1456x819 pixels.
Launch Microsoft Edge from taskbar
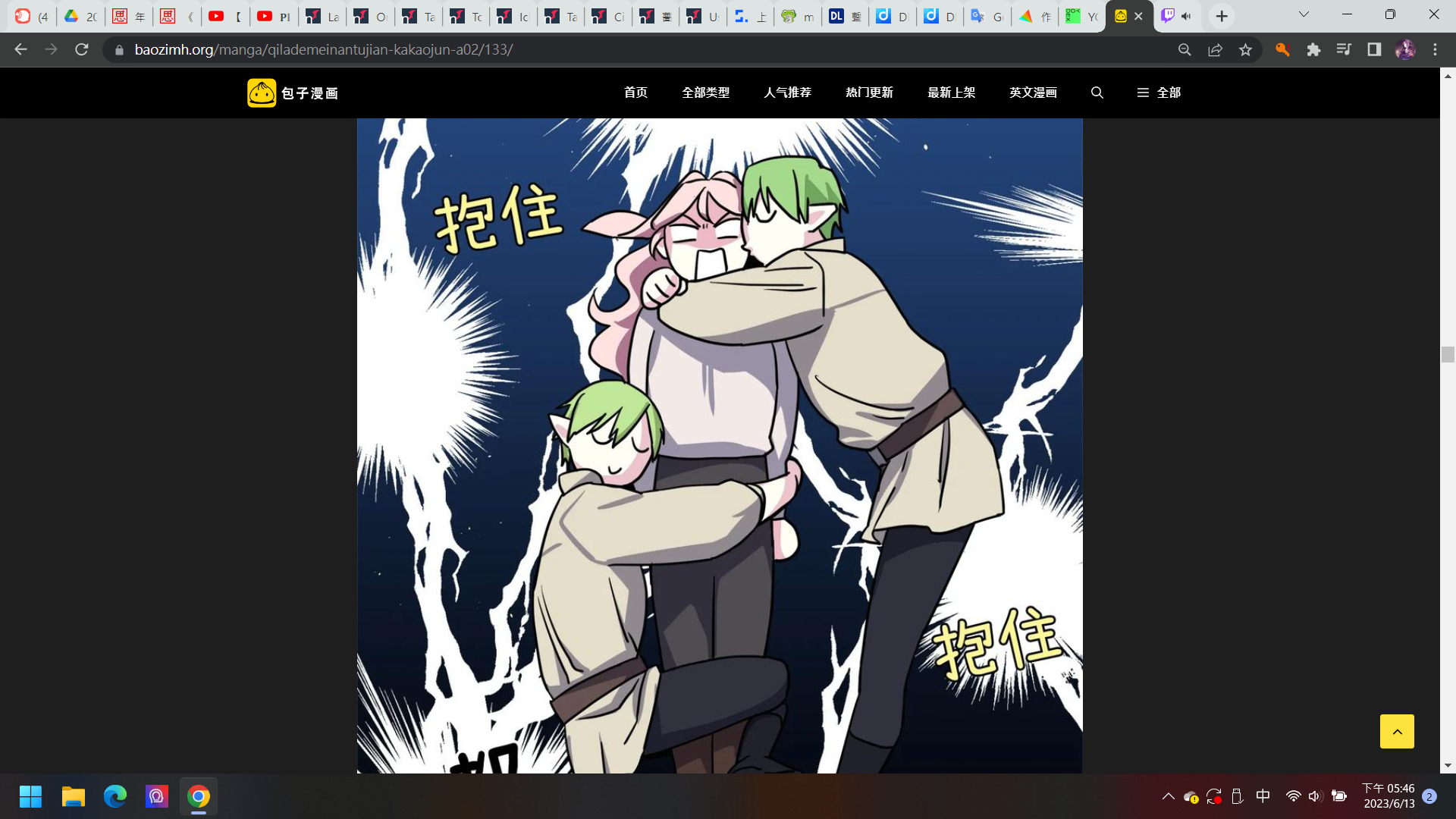pyautogui.click(x=115, y=796)
